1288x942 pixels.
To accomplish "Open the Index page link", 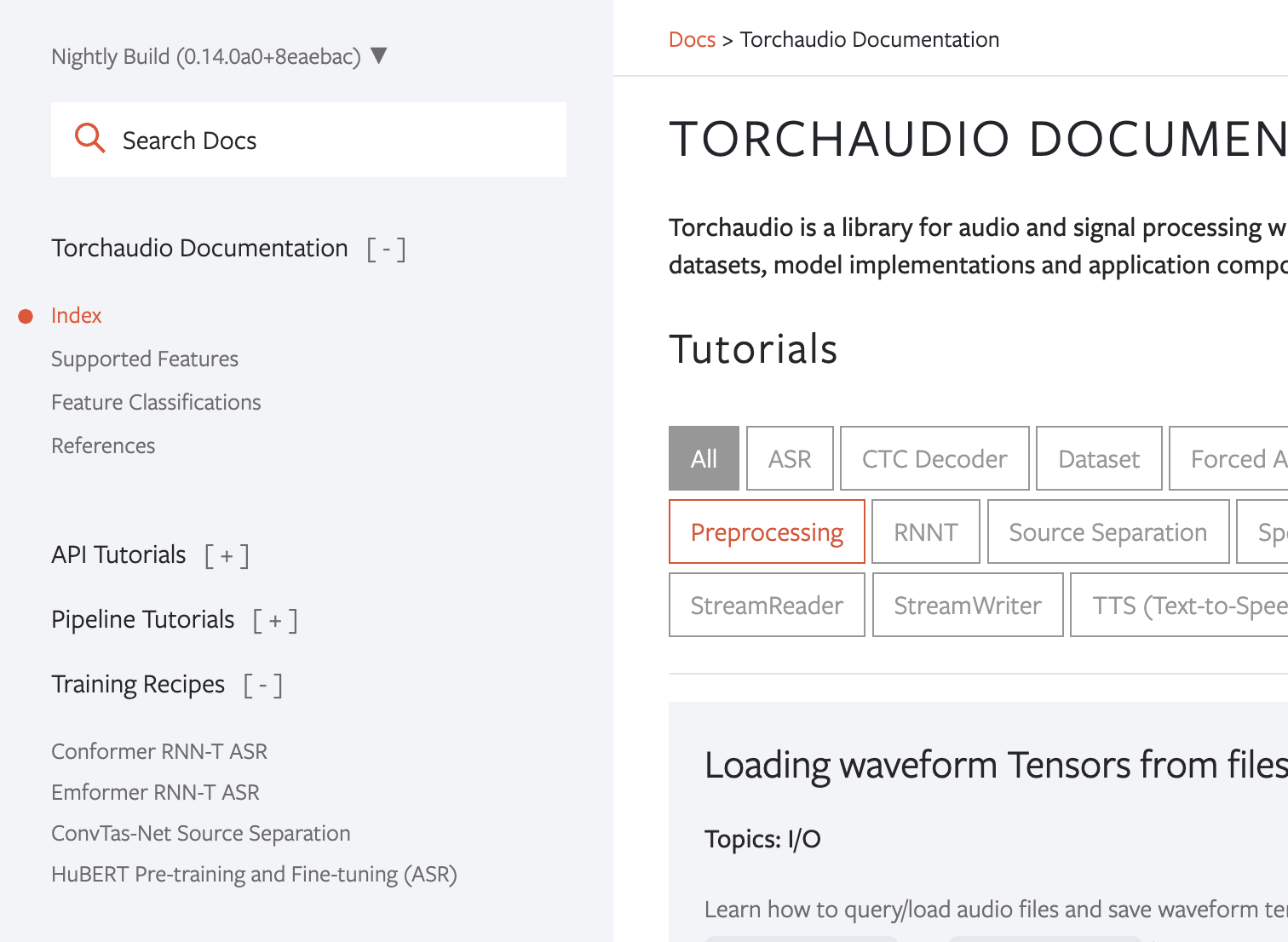I will click(x=76, y=315).
